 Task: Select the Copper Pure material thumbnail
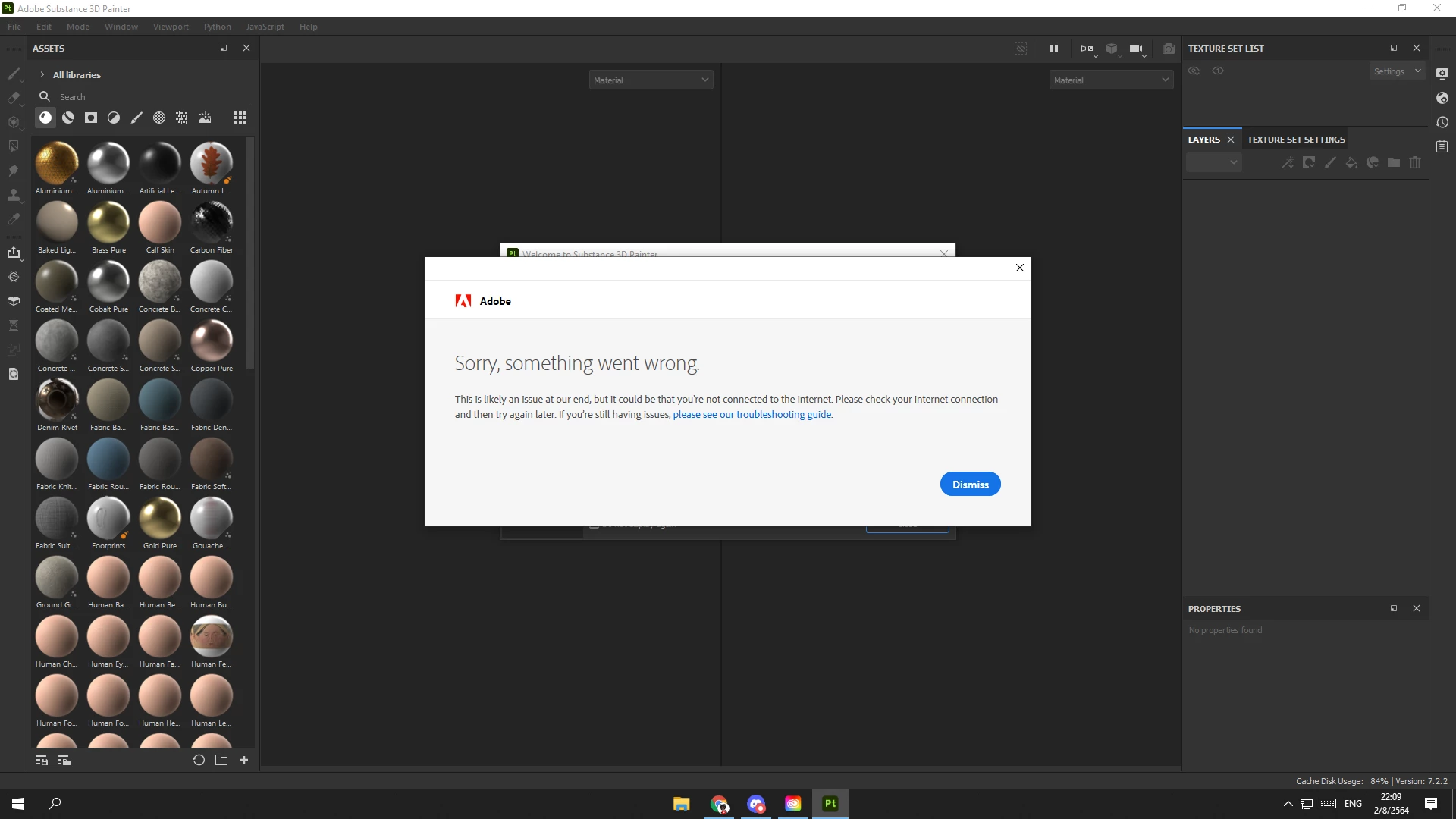click(212, 341)
